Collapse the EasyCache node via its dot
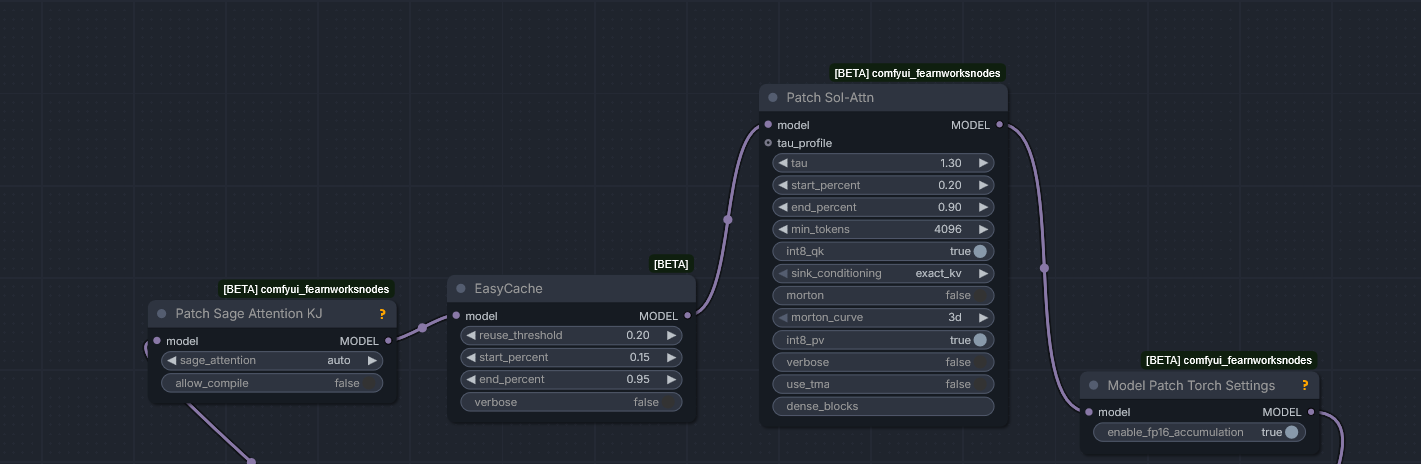The height and width of the screenshot is (464, 1421). tap(461, 289)
